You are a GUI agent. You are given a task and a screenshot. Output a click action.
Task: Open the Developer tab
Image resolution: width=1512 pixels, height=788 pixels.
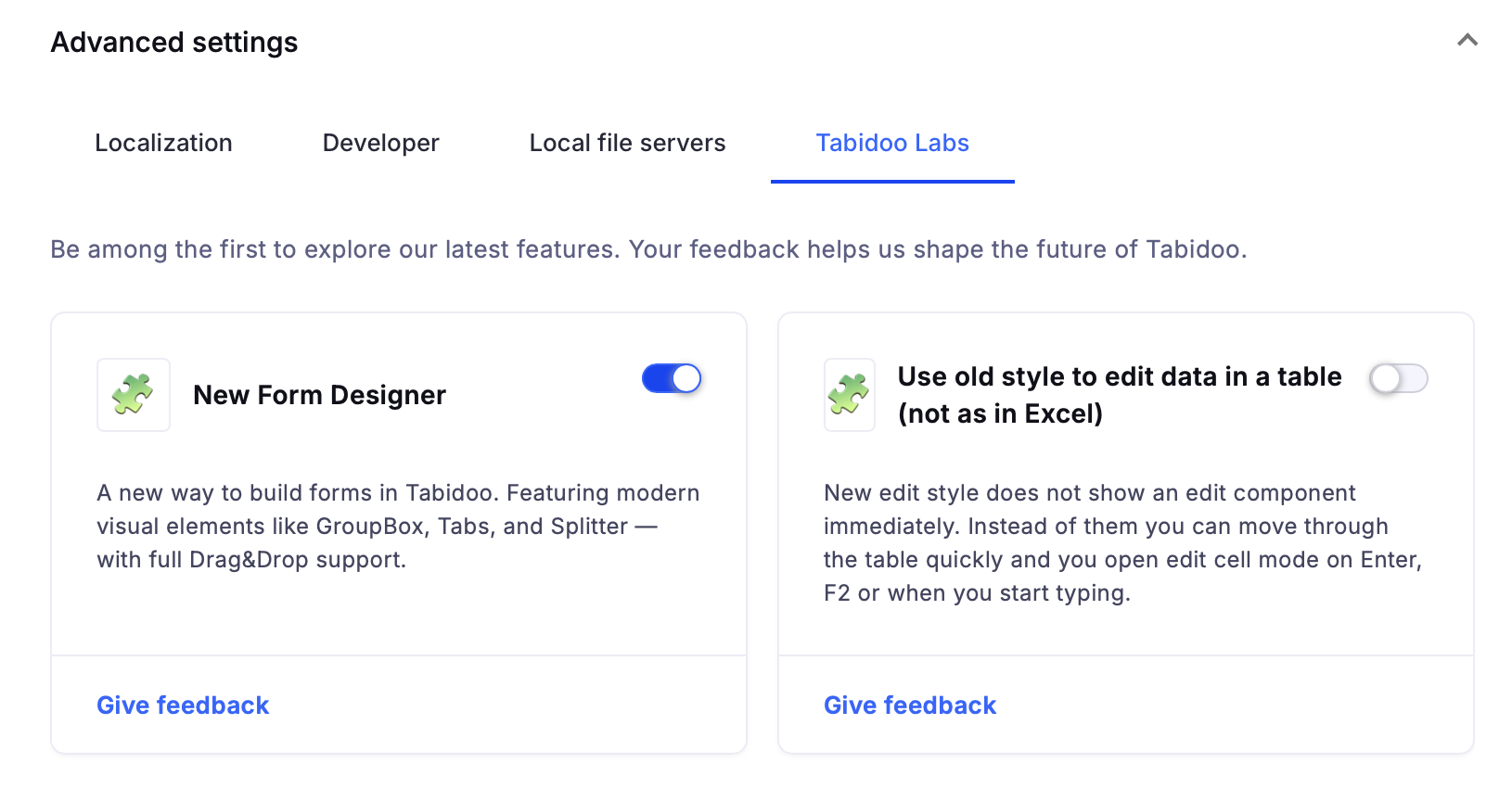(x=380, y=143)
